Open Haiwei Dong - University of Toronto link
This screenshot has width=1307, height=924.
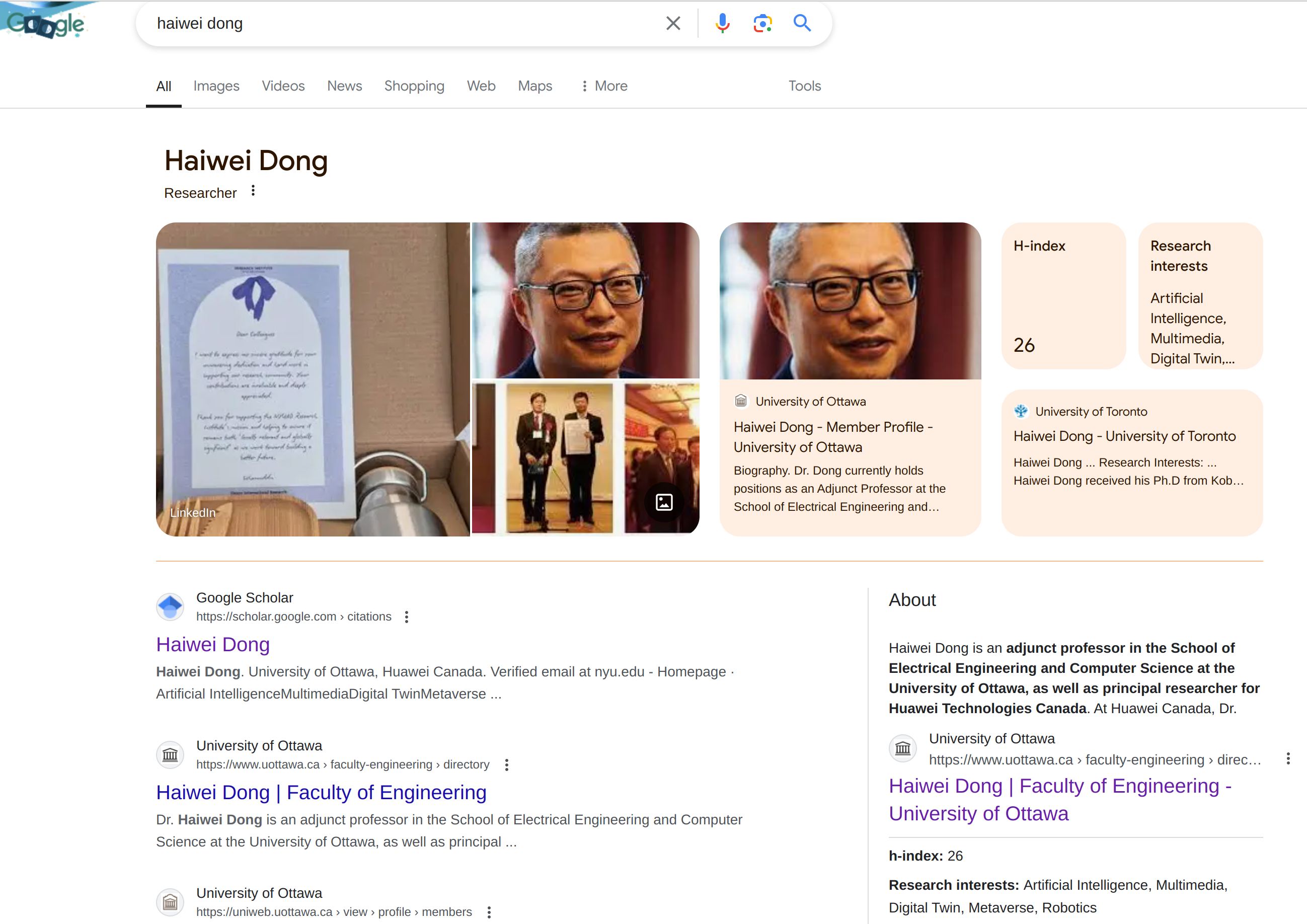tap(1124, 437)
